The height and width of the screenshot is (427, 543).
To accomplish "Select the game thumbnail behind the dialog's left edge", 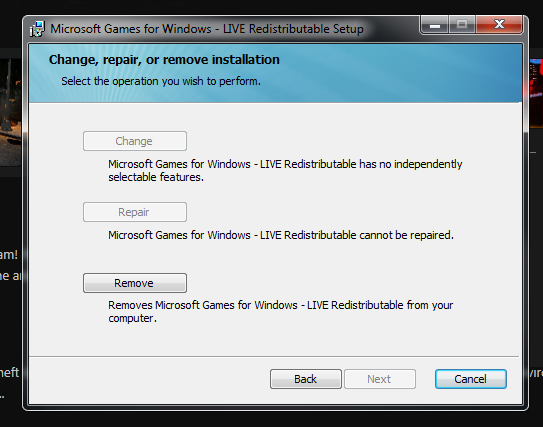I will tap(11, 113).
